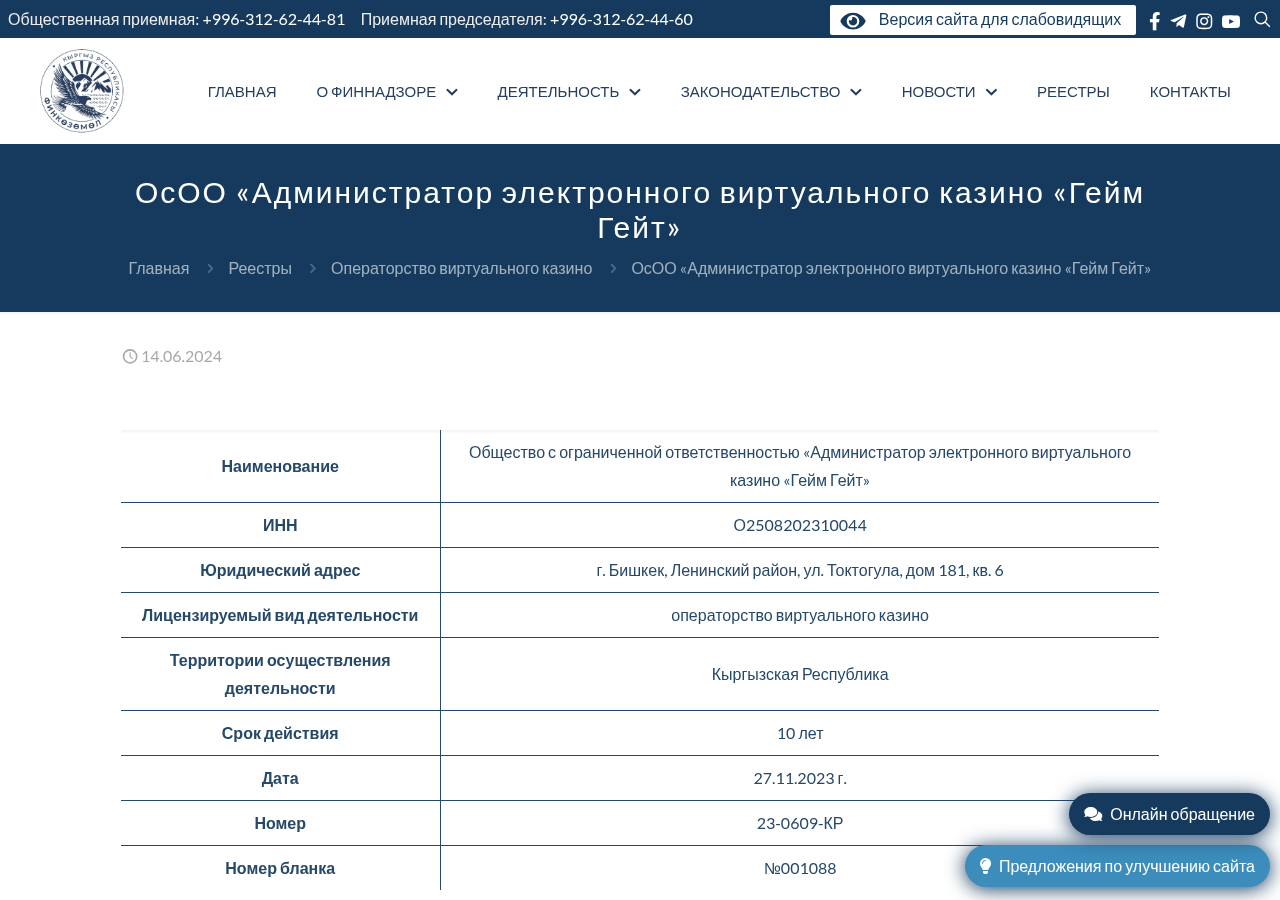Open the Главная menu item
The width and height of the screenshot is (1280, 900).
click(242, 92)
